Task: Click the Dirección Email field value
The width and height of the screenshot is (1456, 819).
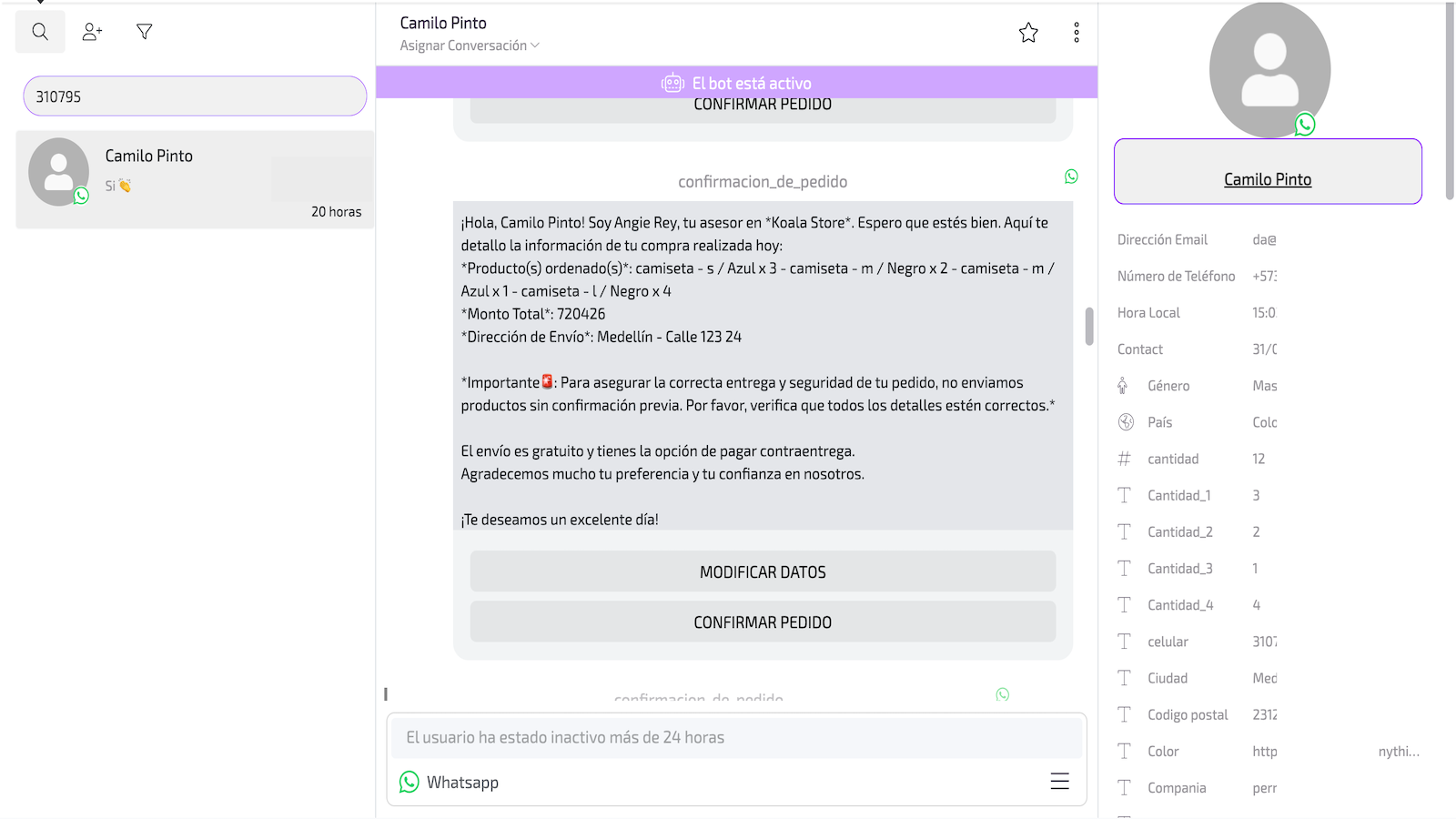Action: click(x=1264, y=239)
